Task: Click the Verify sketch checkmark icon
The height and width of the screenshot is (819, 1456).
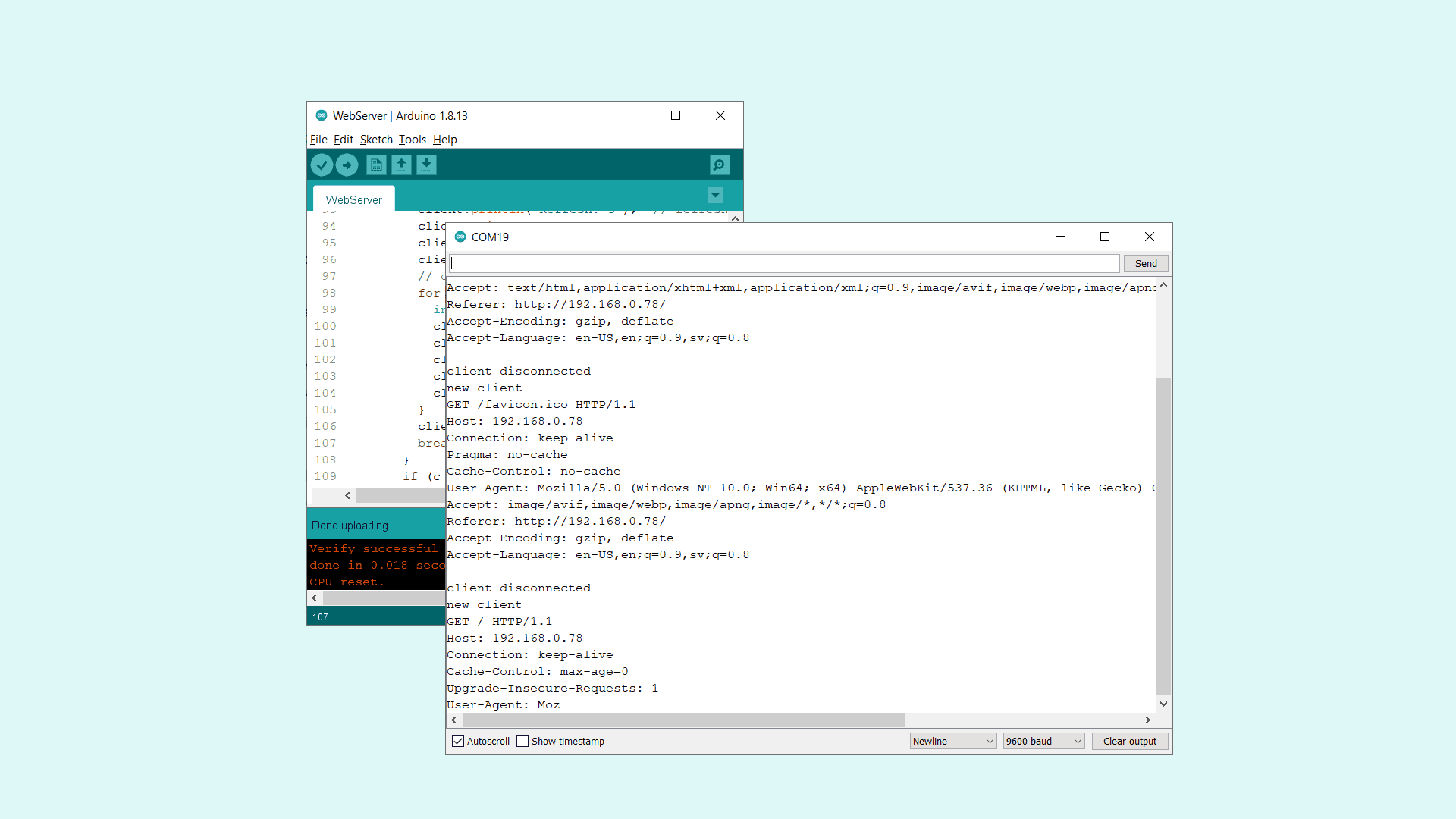Action: point(322,165)
